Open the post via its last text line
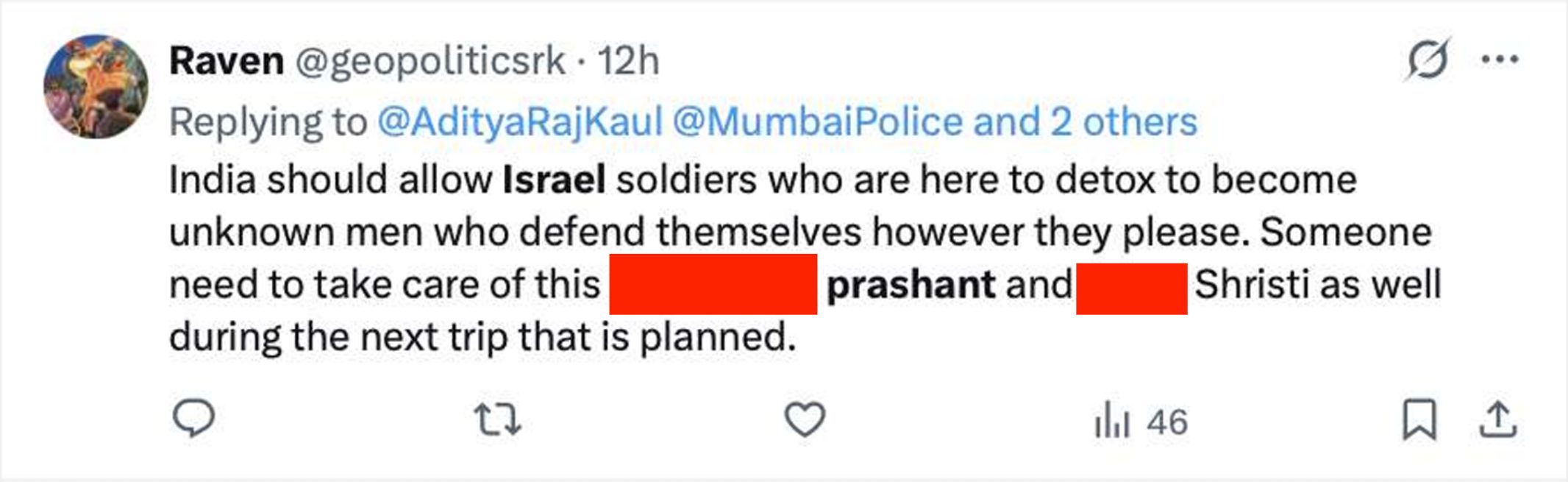This screenshot has width=1568, height=482. click(x=482, y=337)
